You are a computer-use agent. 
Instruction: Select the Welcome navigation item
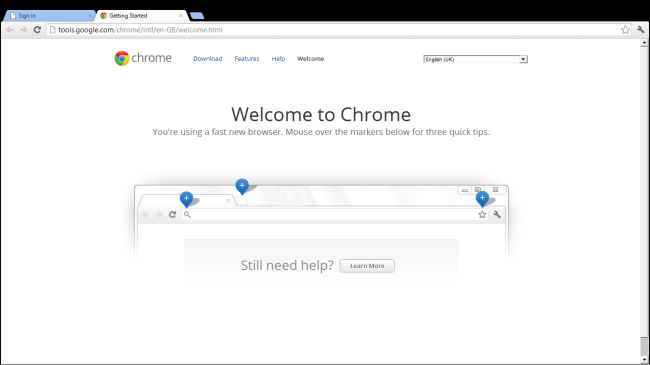[310, 58]
